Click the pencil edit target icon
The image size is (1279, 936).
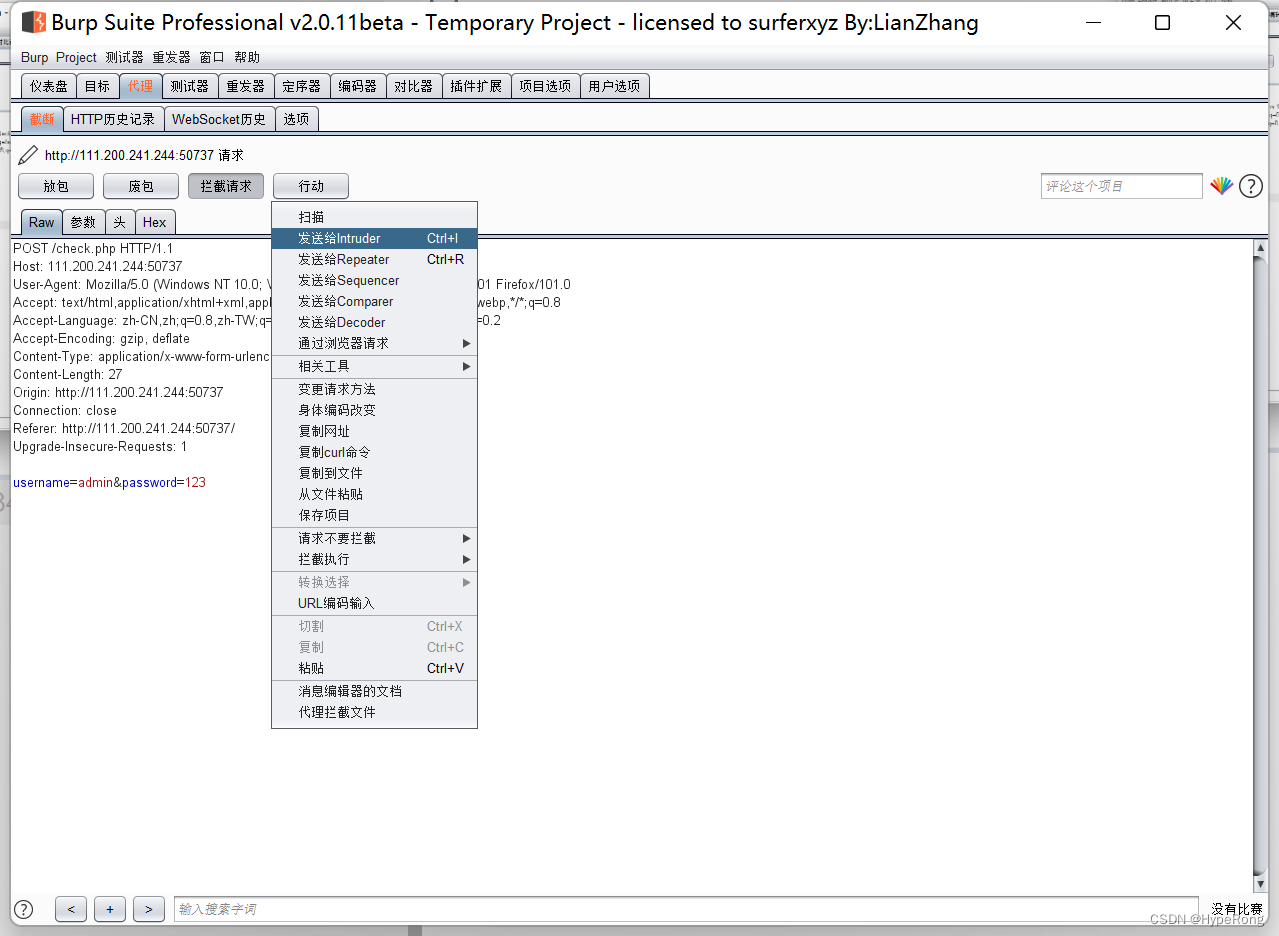click(28, 155)
